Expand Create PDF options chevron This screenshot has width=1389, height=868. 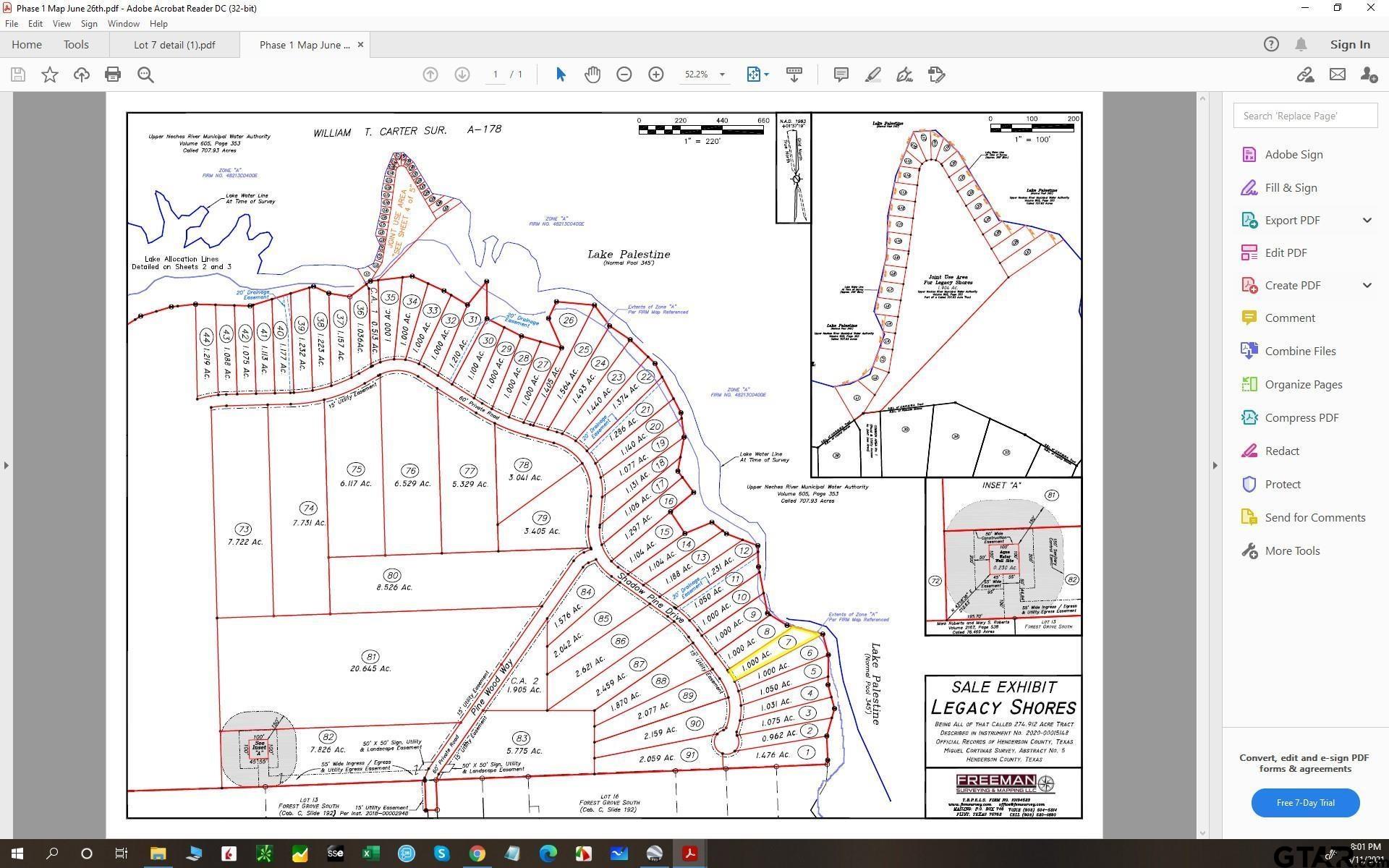1367,285
